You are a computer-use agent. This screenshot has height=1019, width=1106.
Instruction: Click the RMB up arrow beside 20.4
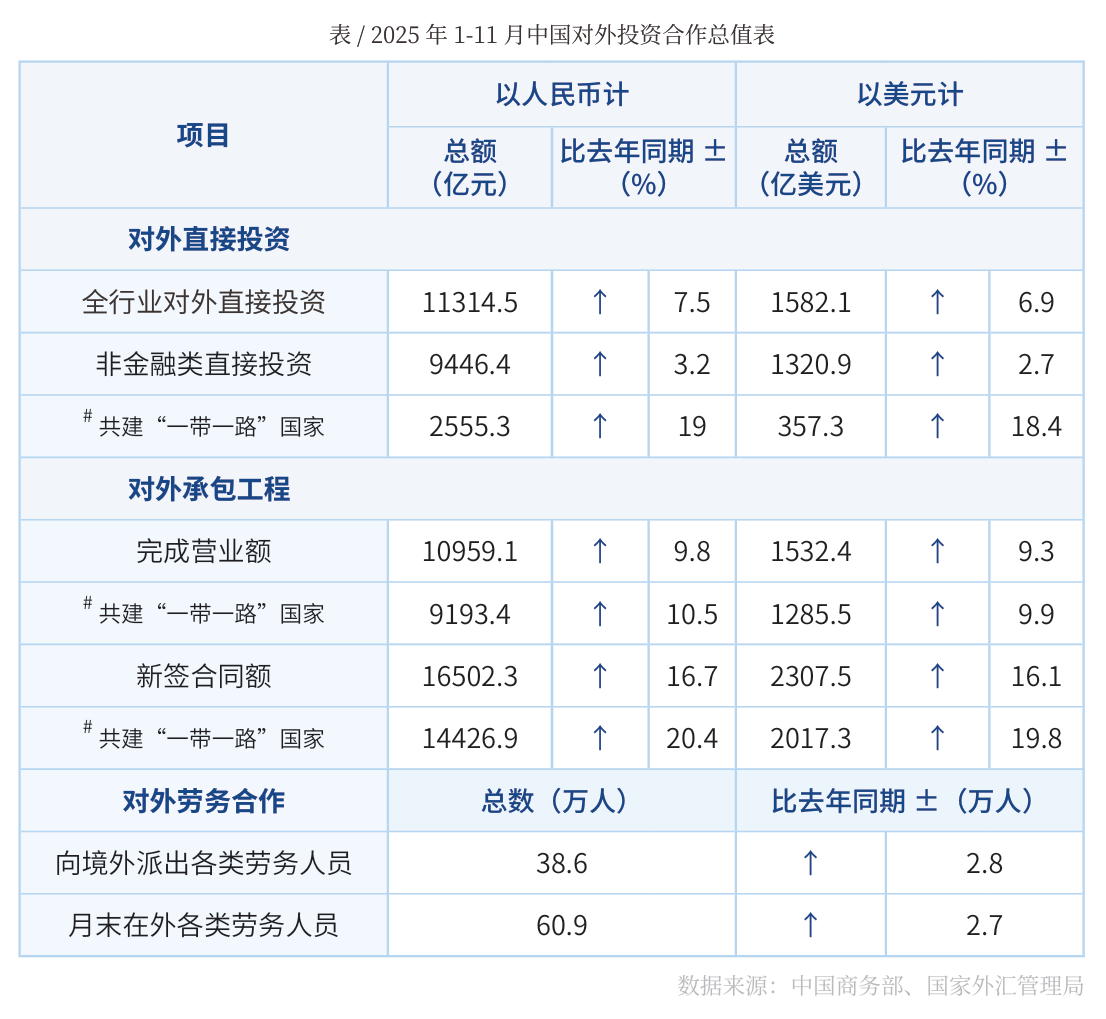tap(600, 738)
